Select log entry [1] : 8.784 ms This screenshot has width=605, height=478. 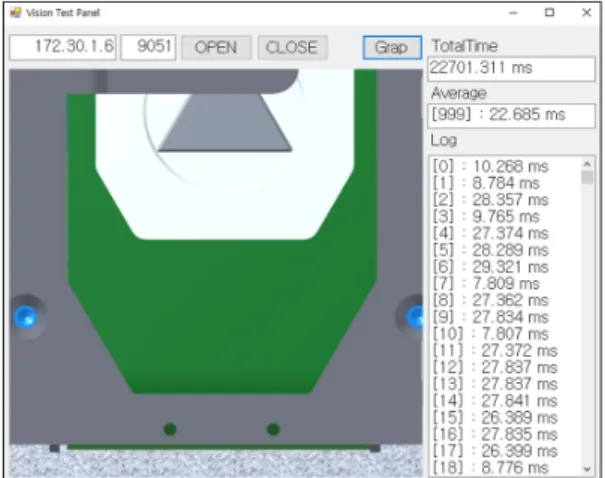(486, 183)
